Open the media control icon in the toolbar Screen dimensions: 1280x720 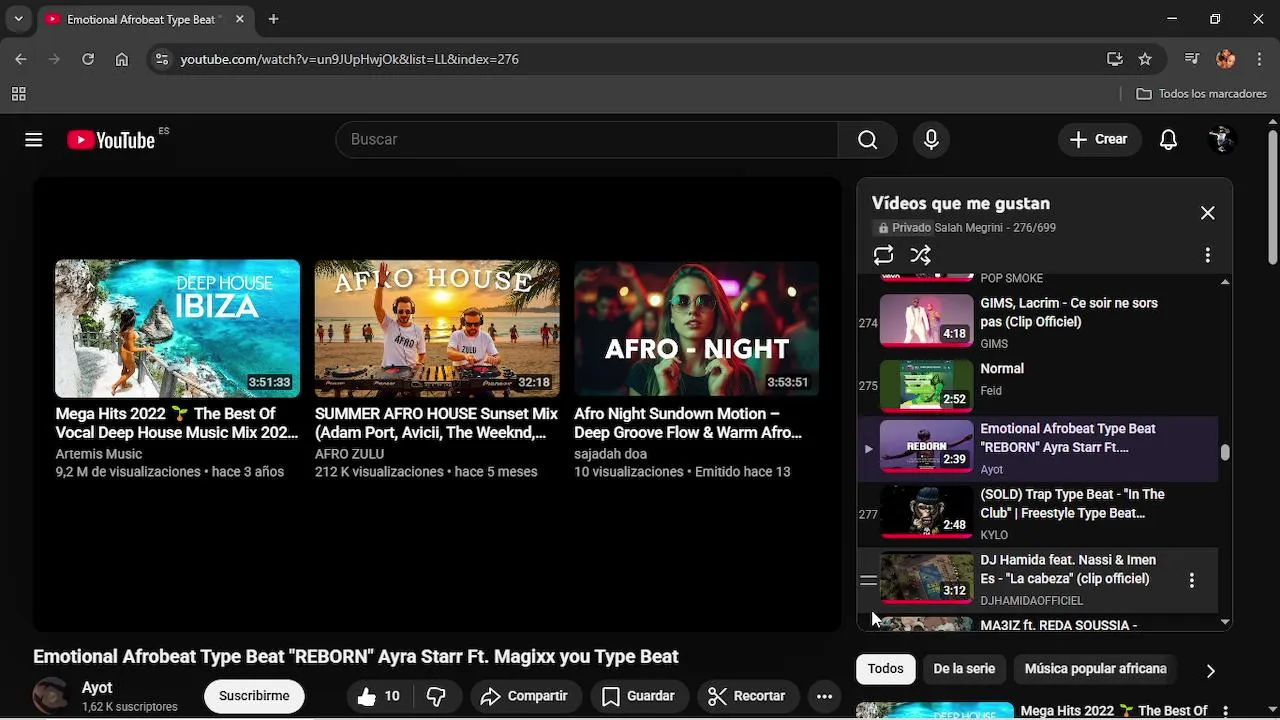pos(1191,59)
